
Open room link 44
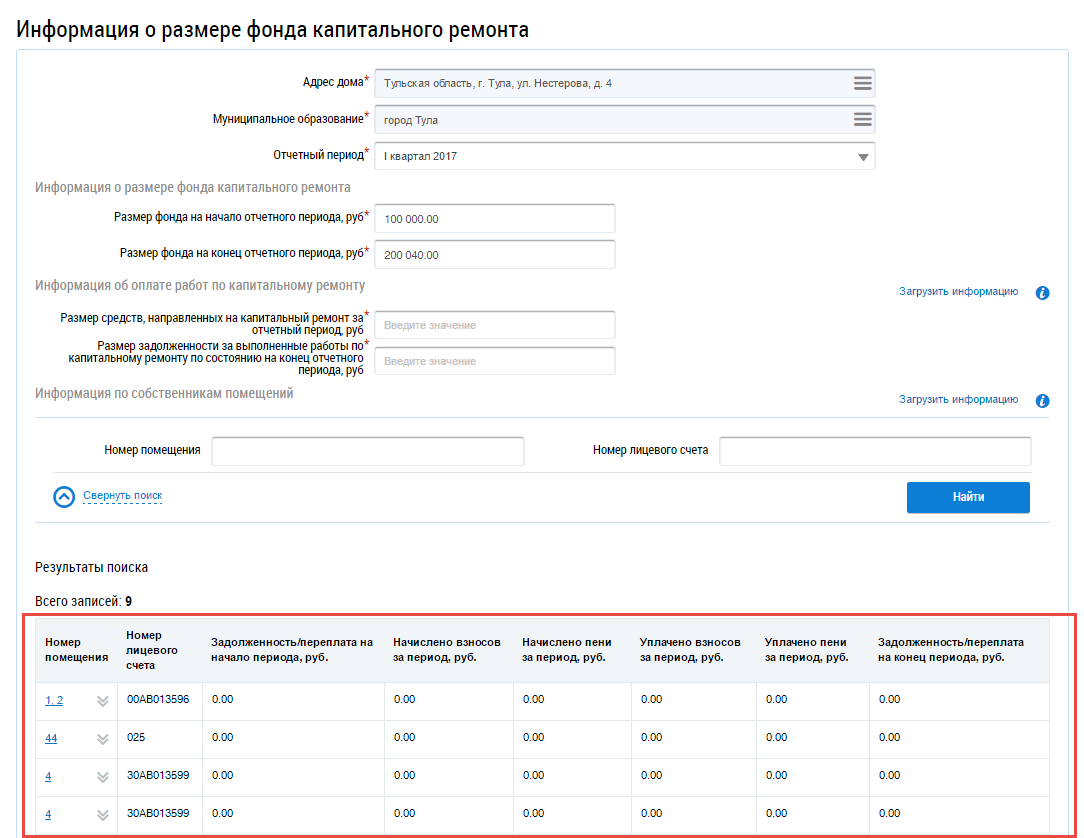tap(51, 738)
